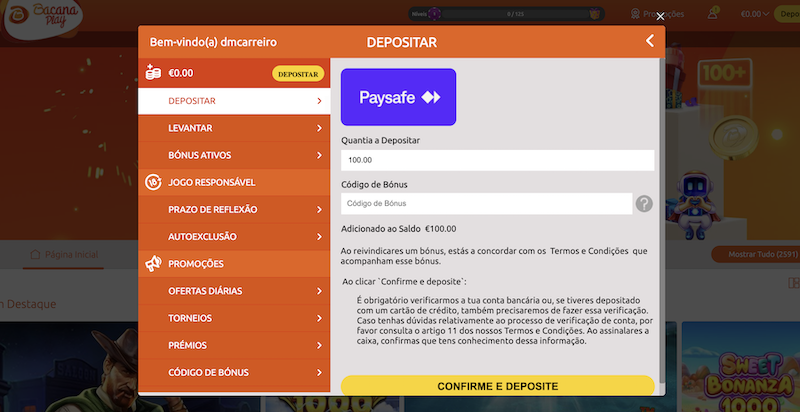Open the Sweet Bonanza 1000 game
This screenshot has width=800, height=412.
[741, 366]
